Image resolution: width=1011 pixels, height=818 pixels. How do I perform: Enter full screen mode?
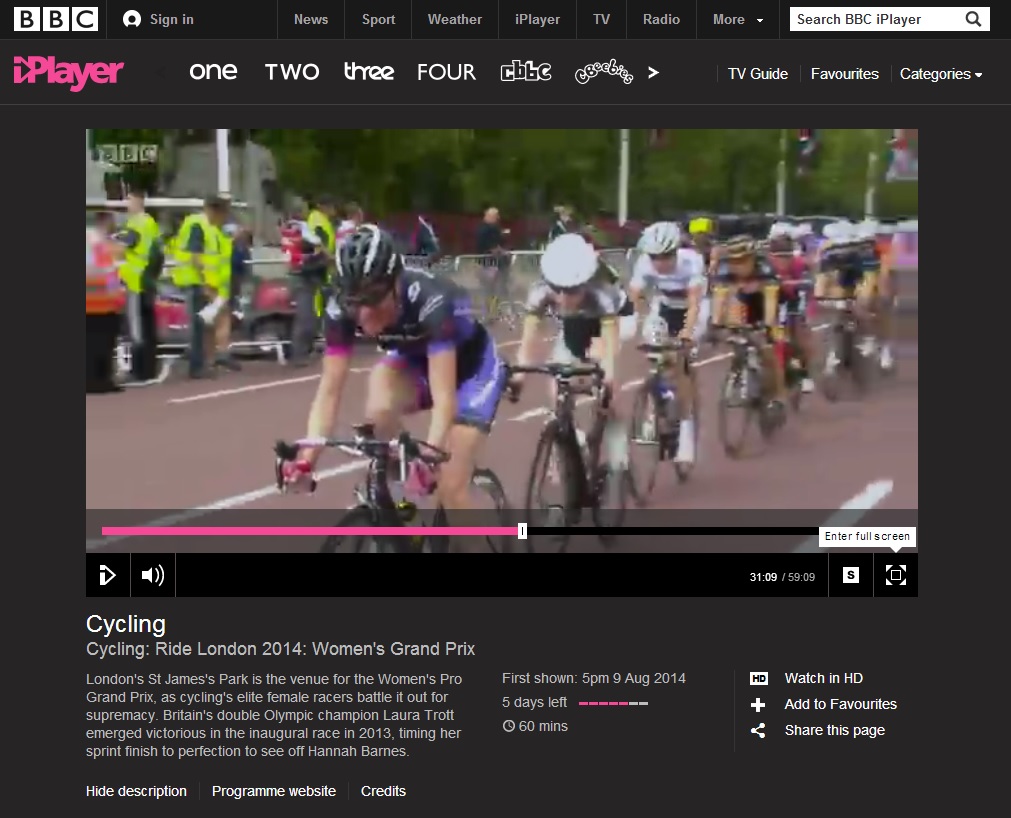coord(895,575)
